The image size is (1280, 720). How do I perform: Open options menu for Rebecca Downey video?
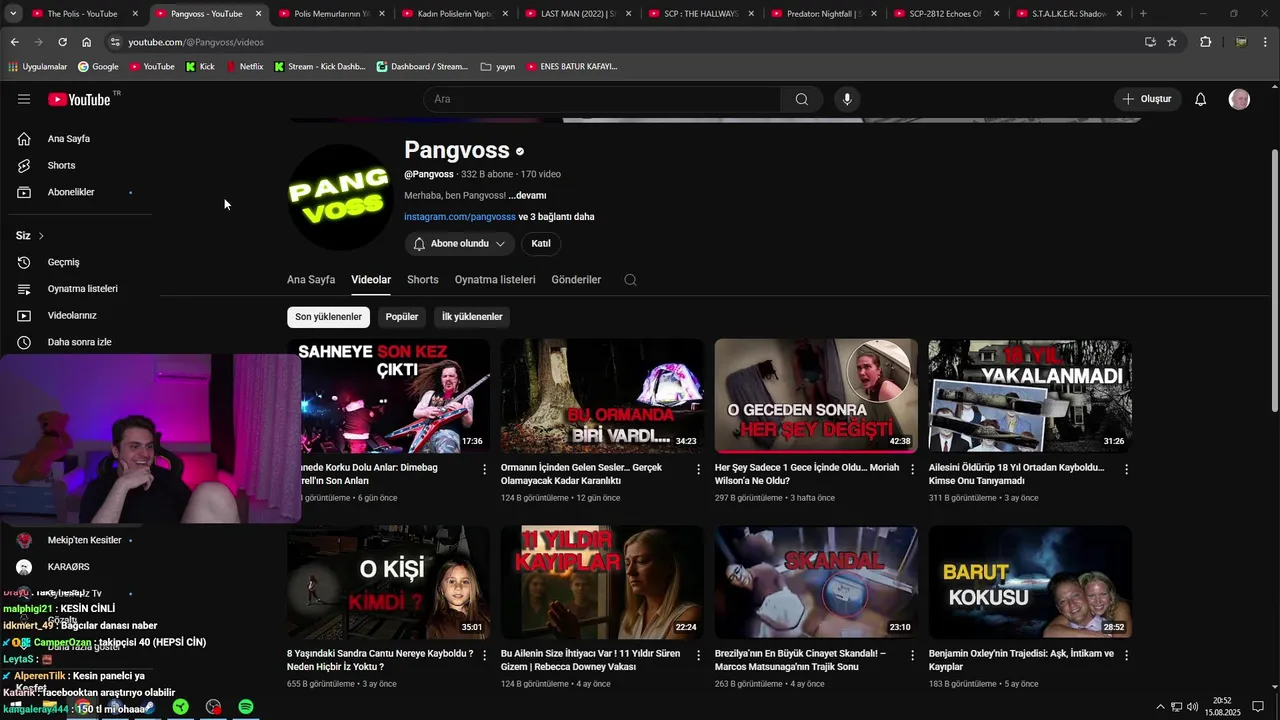point(699,655)
